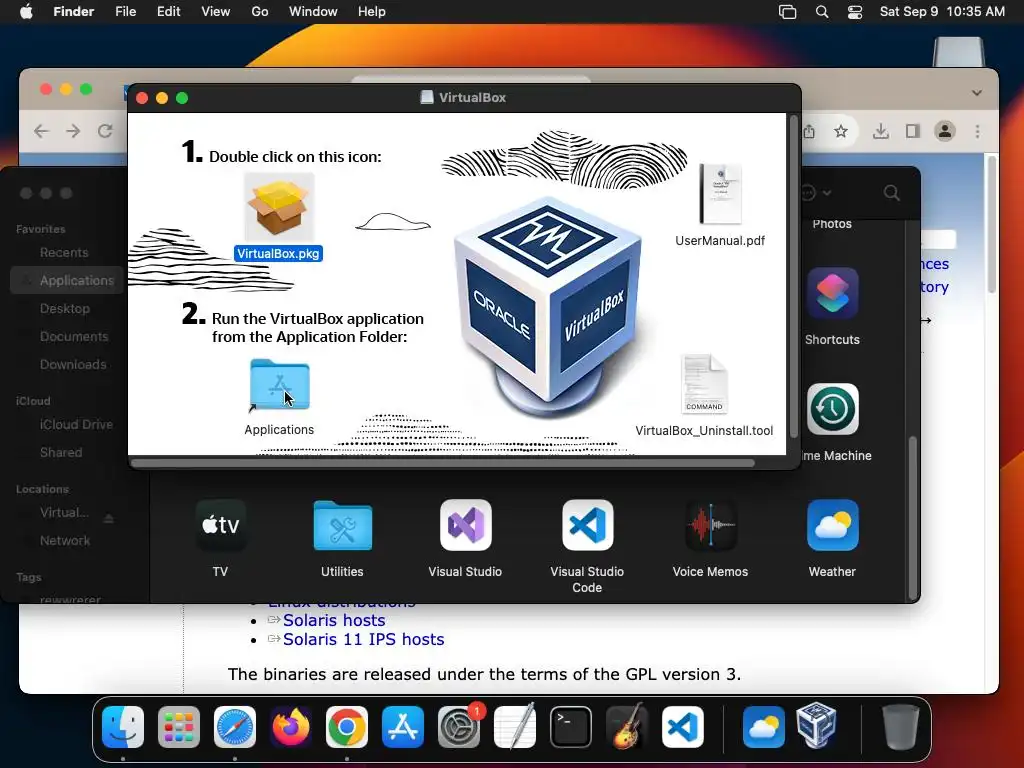Open the Time Machine app icon
The width and height of the screenshot is (1024, 768).
tap(833, 409)
